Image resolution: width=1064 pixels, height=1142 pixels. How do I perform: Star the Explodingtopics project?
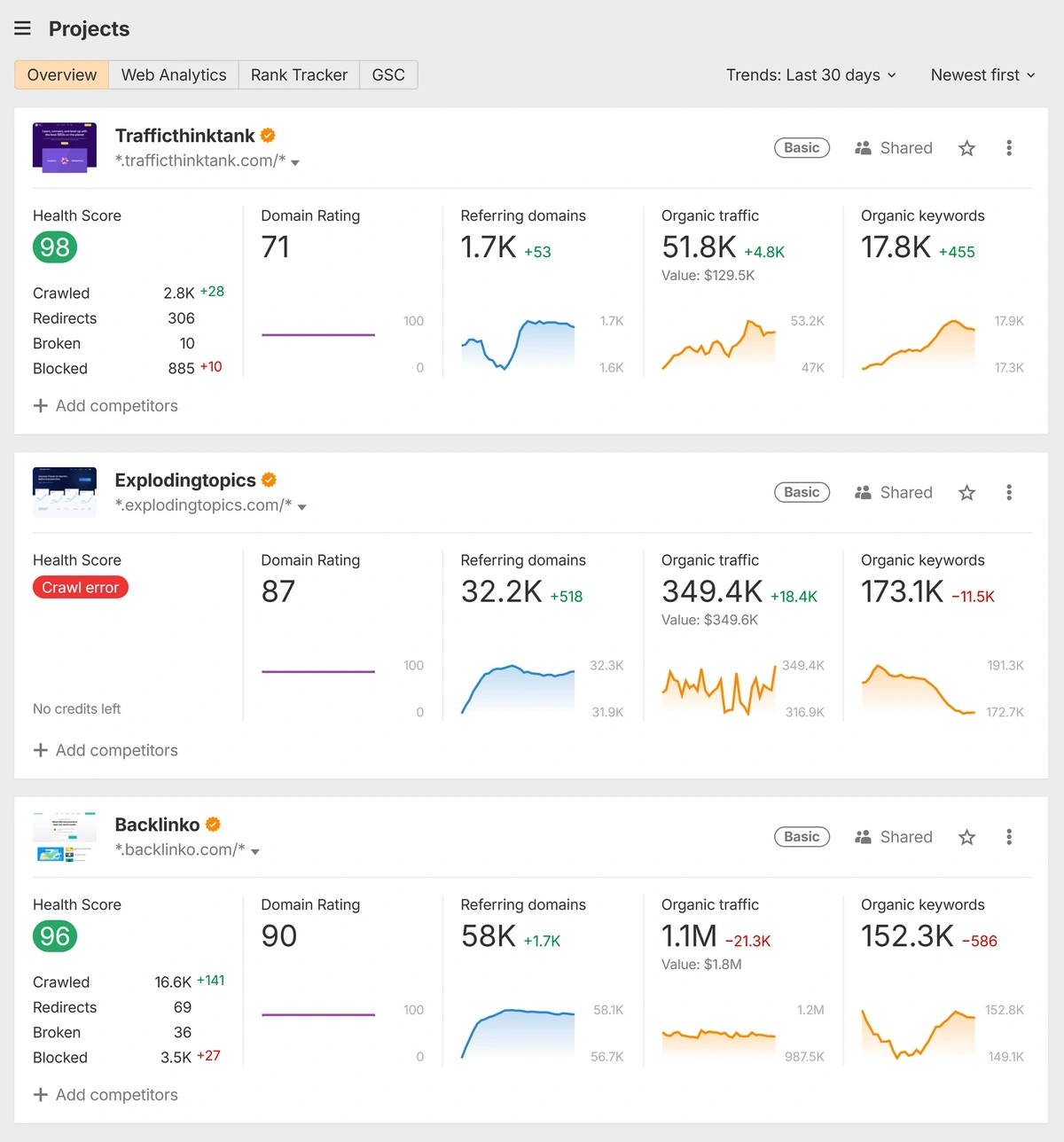[966, 492]
